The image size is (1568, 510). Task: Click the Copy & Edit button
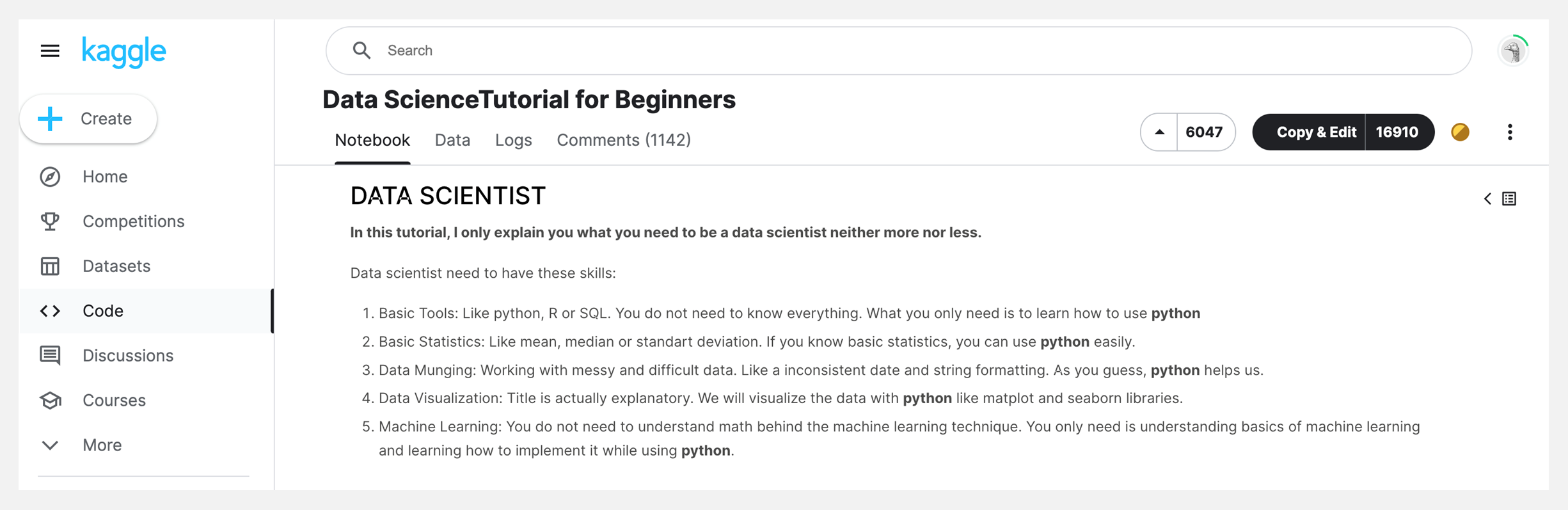click(x=1315, y=132)
